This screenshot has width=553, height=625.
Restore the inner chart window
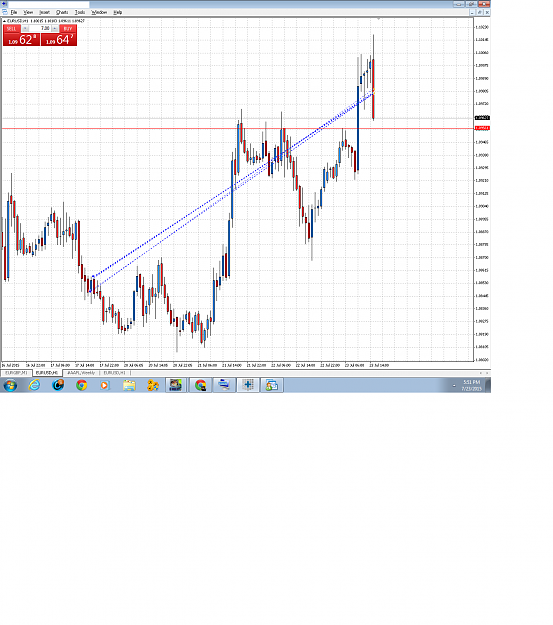click(480, 12)
